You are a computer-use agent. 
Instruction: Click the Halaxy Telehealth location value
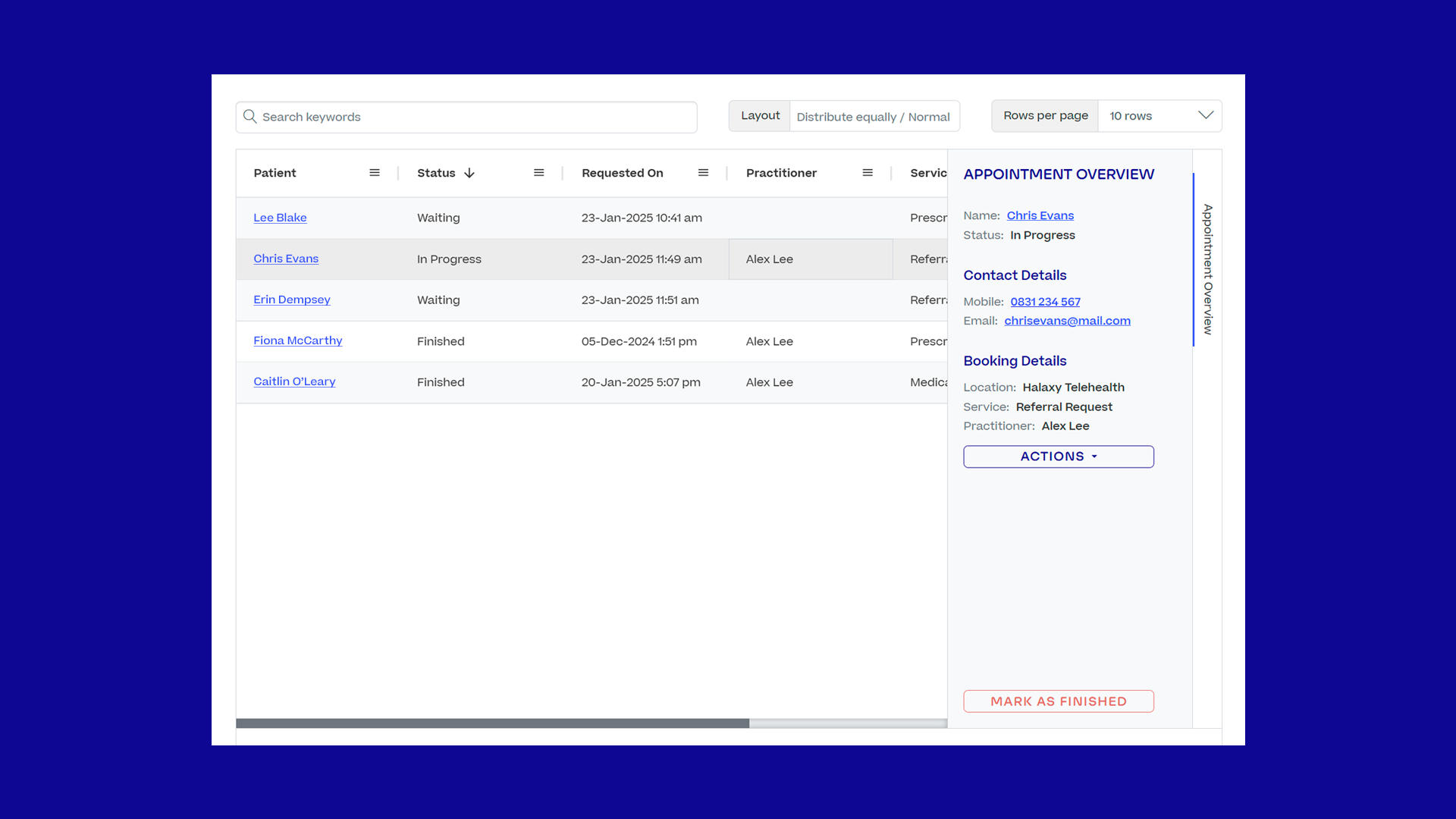pyautogui.click(x=1073, y=388)
